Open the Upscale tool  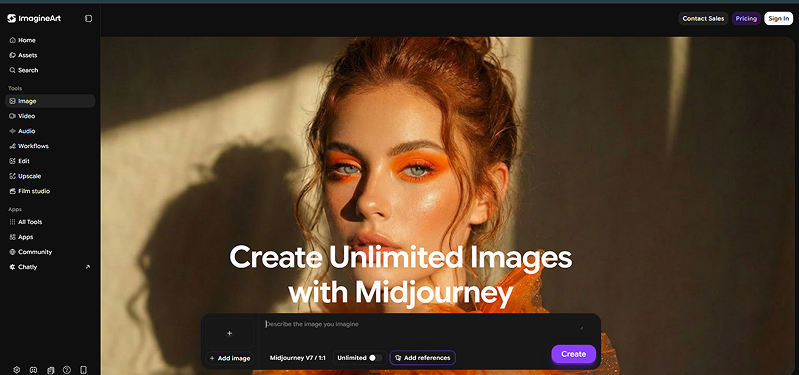50,176
